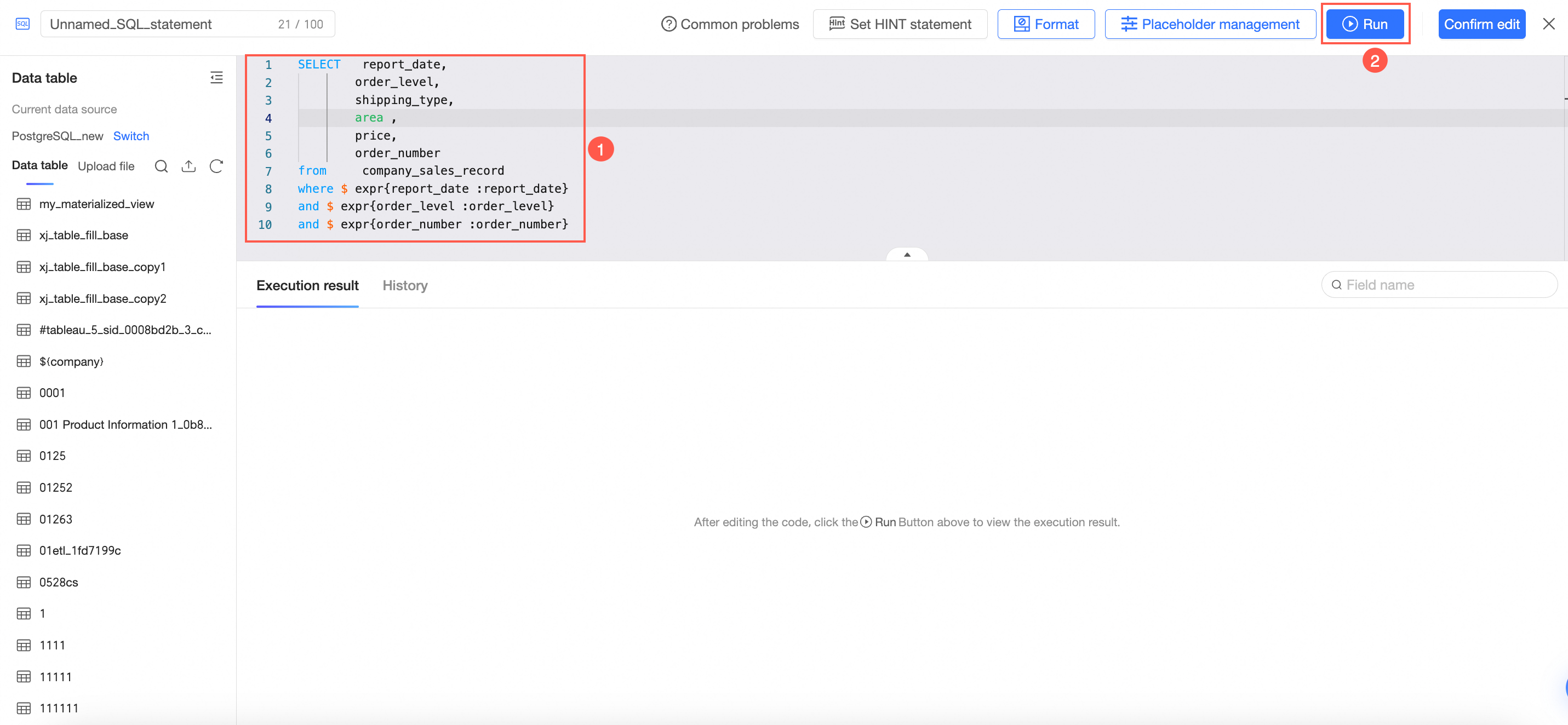The image size is (1568, 725).
Task: Collapse the code editor pane with arrow
Action: coord(907,254)
